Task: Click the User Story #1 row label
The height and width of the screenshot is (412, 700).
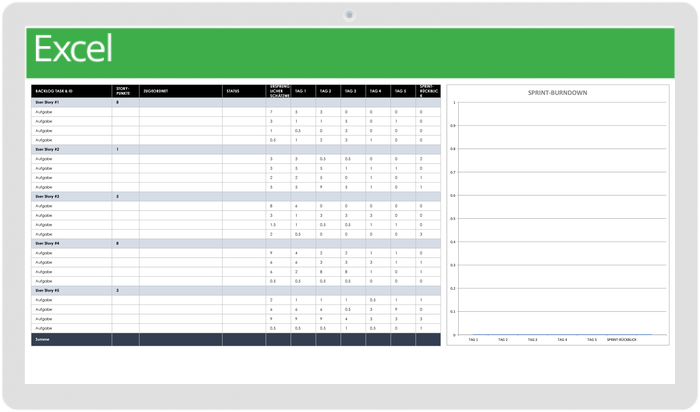Action: pyautogui.click(x=47, y=103)
